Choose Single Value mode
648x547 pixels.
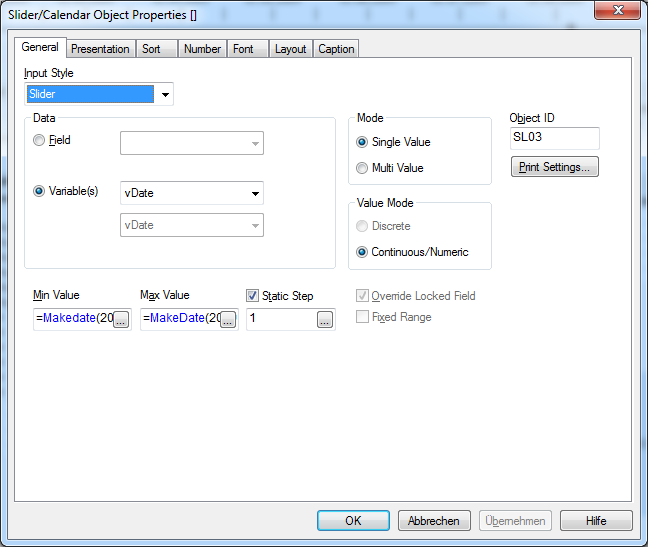362,142
